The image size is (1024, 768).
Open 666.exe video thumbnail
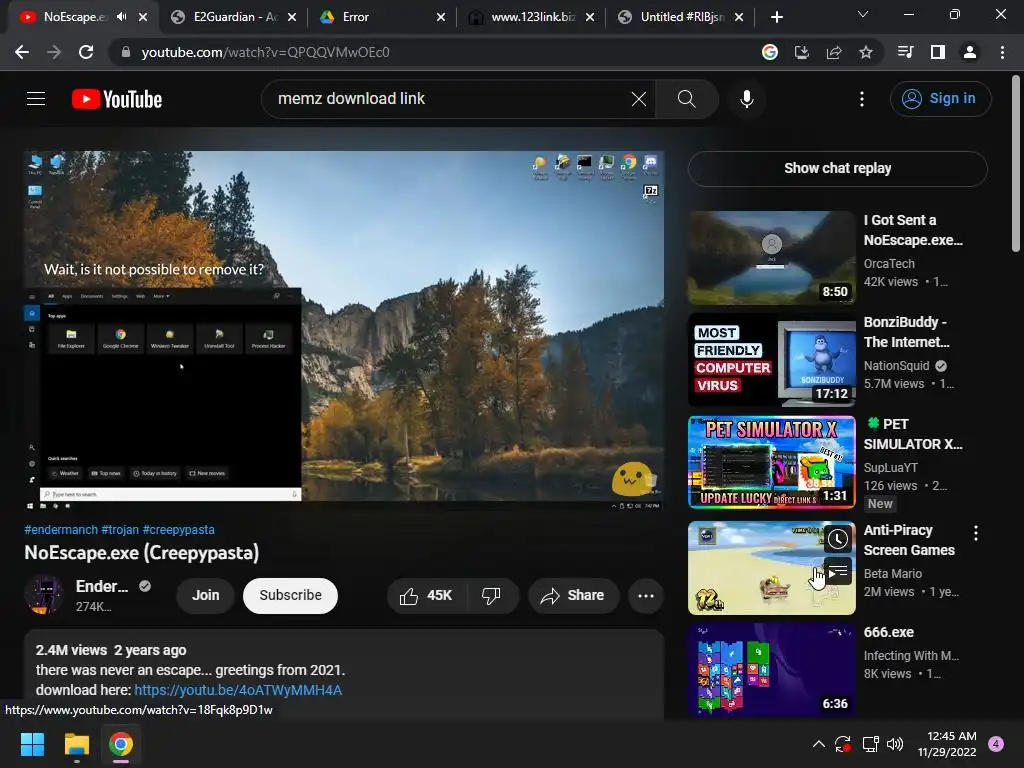tap(771, 669)
